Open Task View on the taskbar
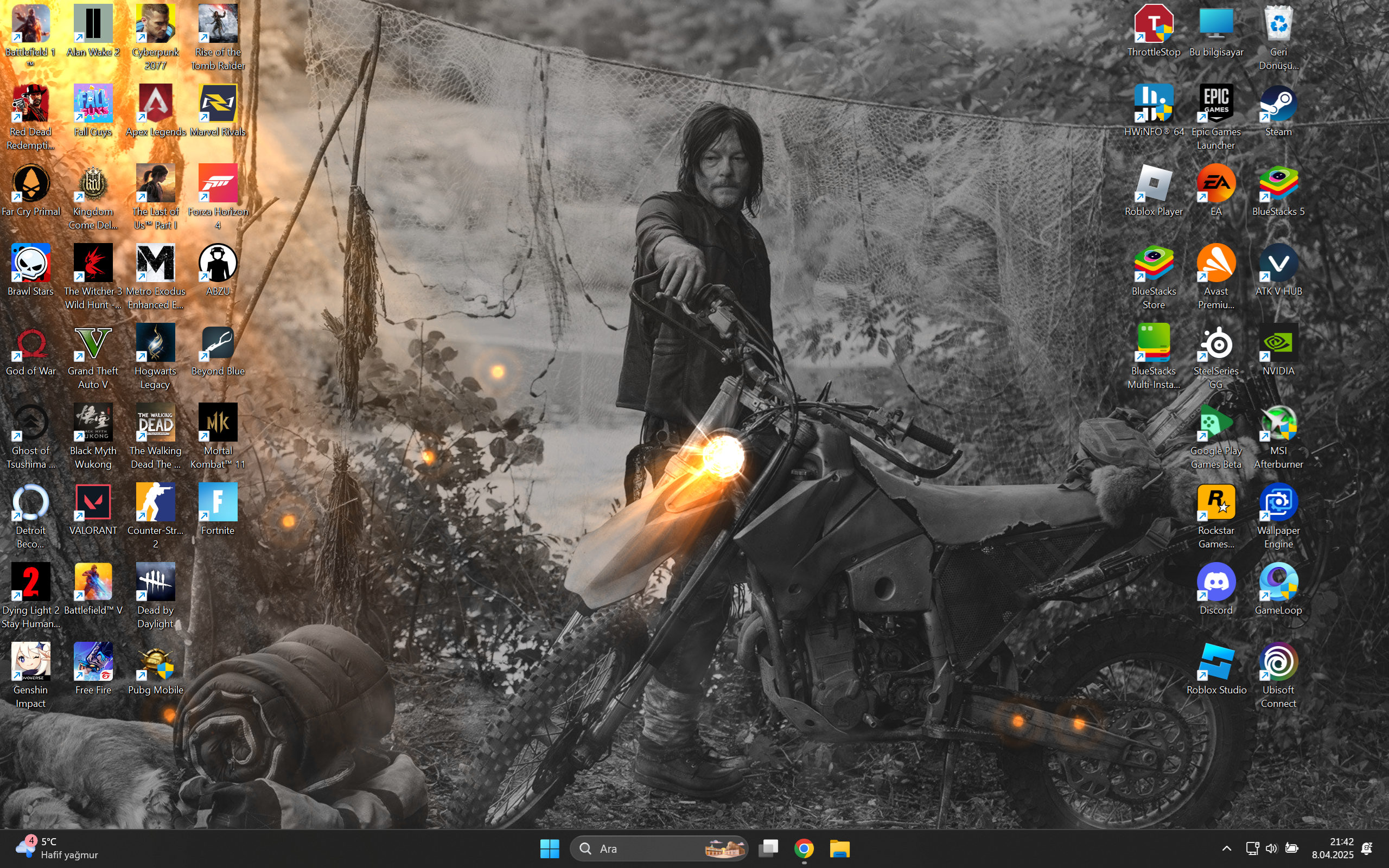This screenshot has height=868, width=1389. [x=768, y=848]
